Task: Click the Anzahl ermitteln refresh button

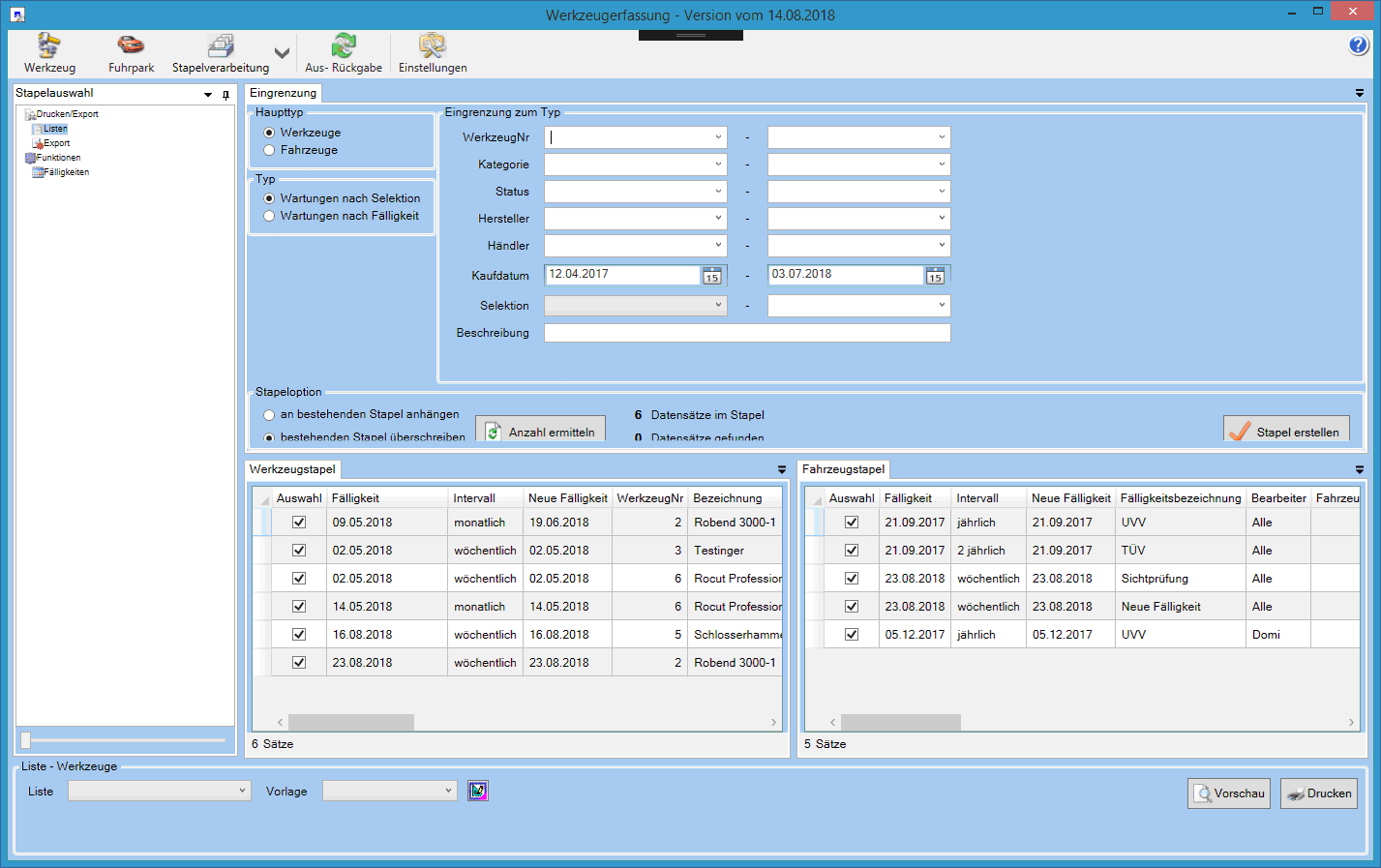Action: click(540, 431)
